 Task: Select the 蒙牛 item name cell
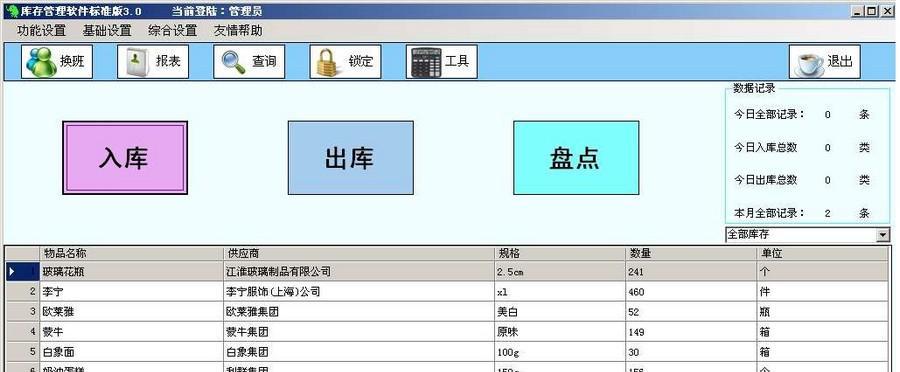pos(131,332)
